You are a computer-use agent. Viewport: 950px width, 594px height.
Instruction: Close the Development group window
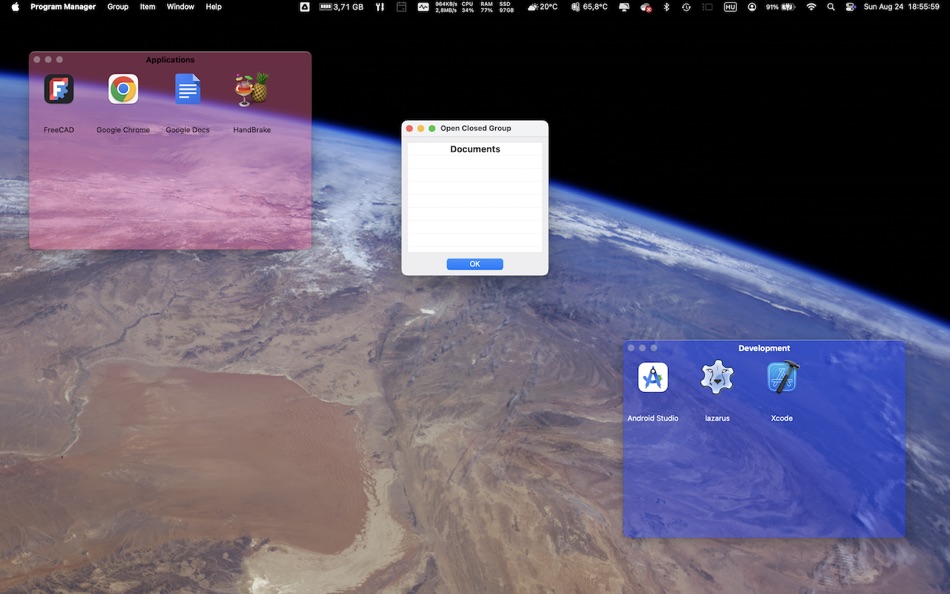[631, 348]
